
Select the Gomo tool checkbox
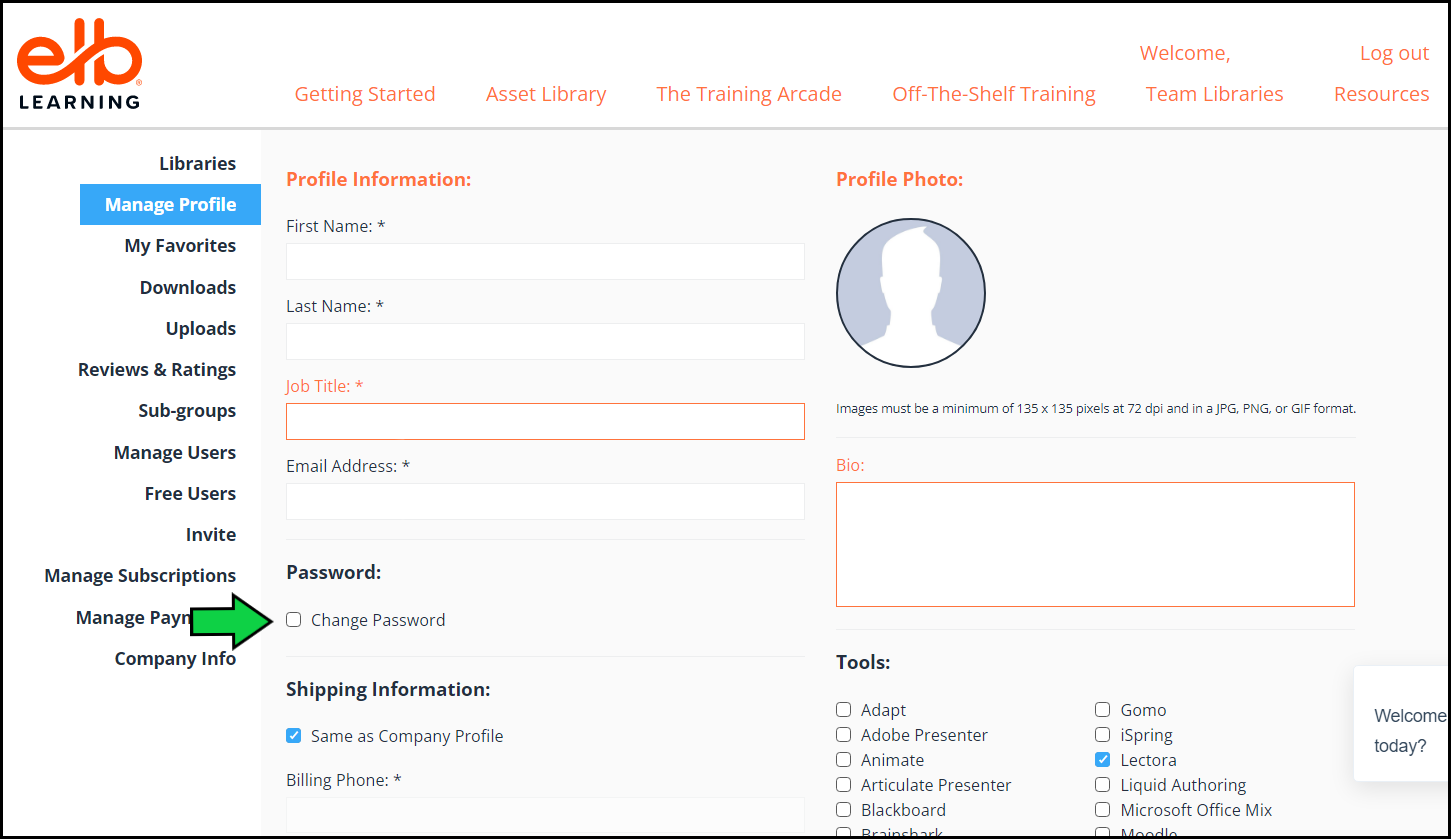click(x=1102, y=710)
